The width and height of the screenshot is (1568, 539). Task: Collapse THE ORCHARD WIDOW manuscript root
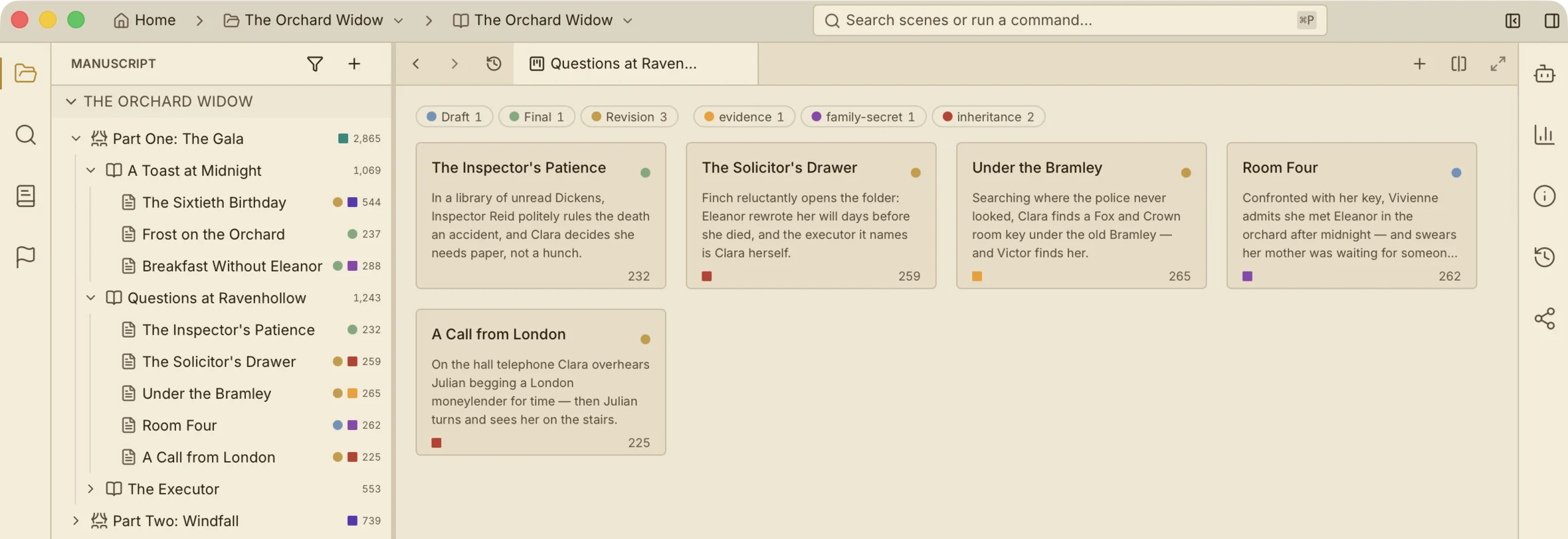pyautogui.click(x=71, y=102)
